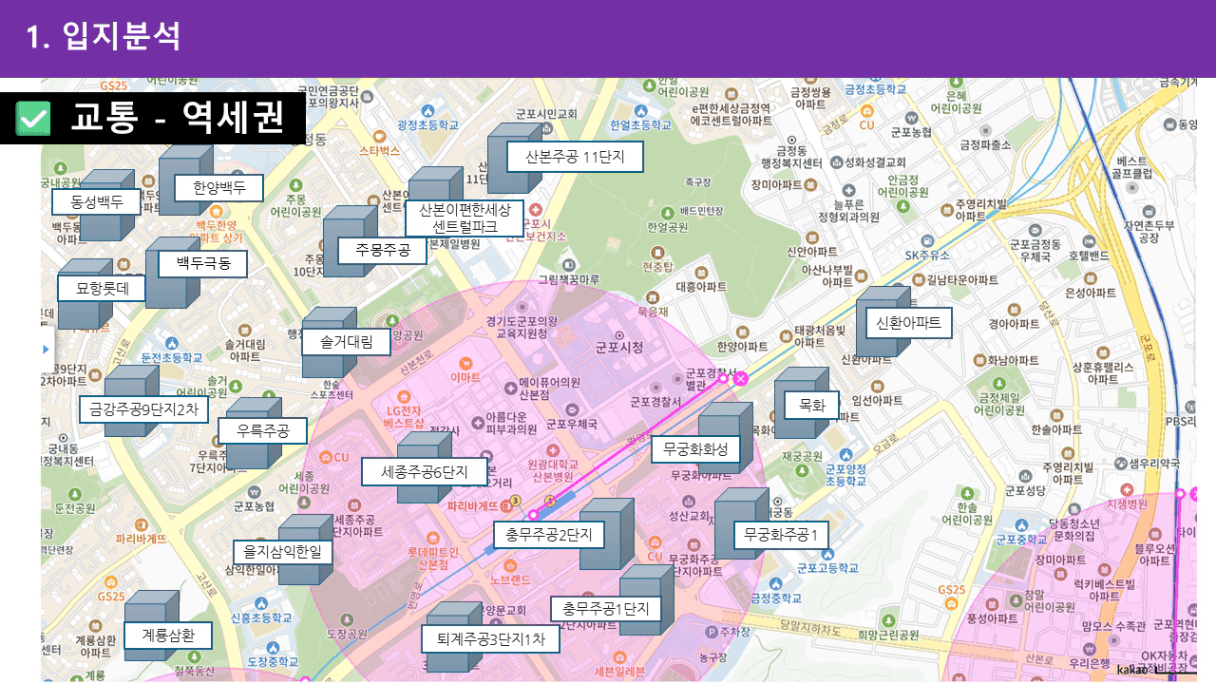Select the 노브랜드 store marker

[x=511, y=567]
